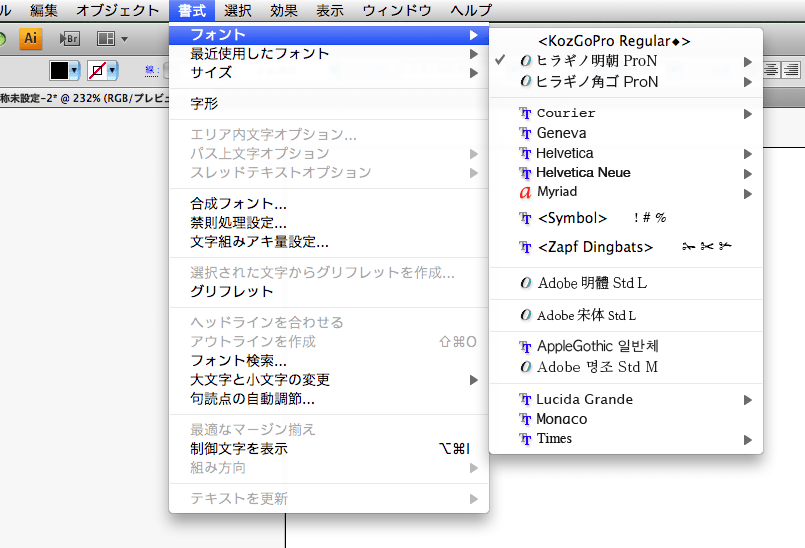Choose 句読点の自動調節... item
The width and height of the screenshot is (805, 548).
tap(329, 399)
